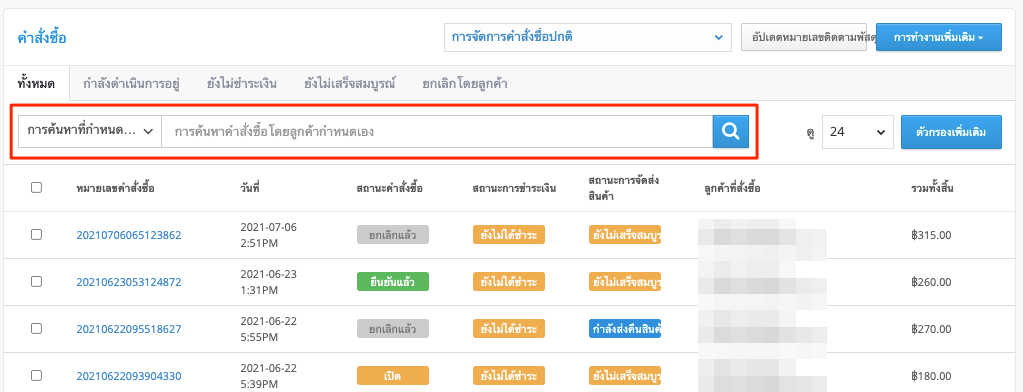Toggle the select-all checkbox in header
The image size is (1023, 392).
click(x=37, y=188)
